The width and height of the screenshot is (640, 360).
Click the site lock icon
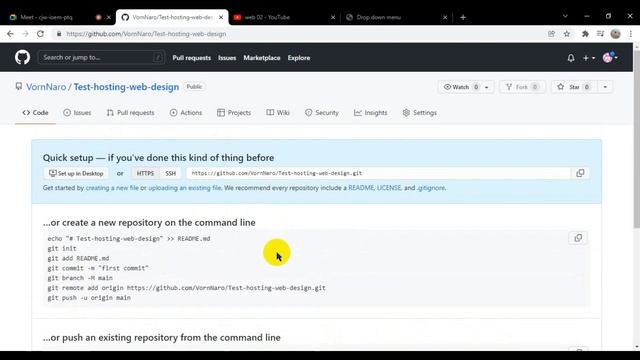point(59,34)
